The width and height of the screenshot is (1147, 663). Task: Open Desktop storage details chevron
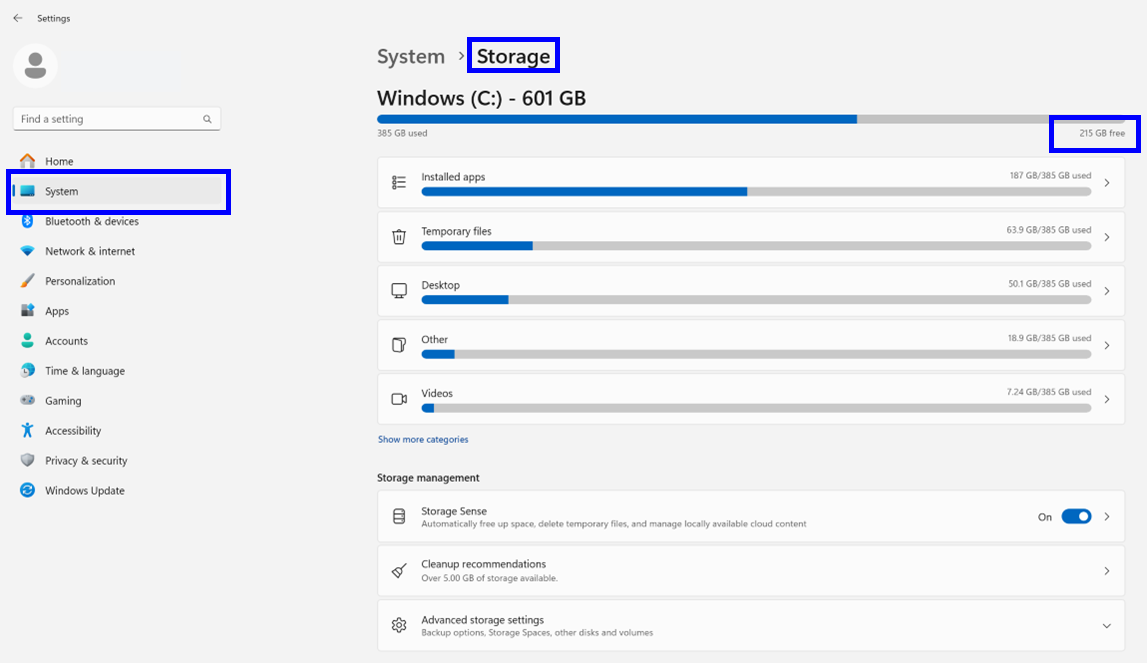[x=1106, y=291]
